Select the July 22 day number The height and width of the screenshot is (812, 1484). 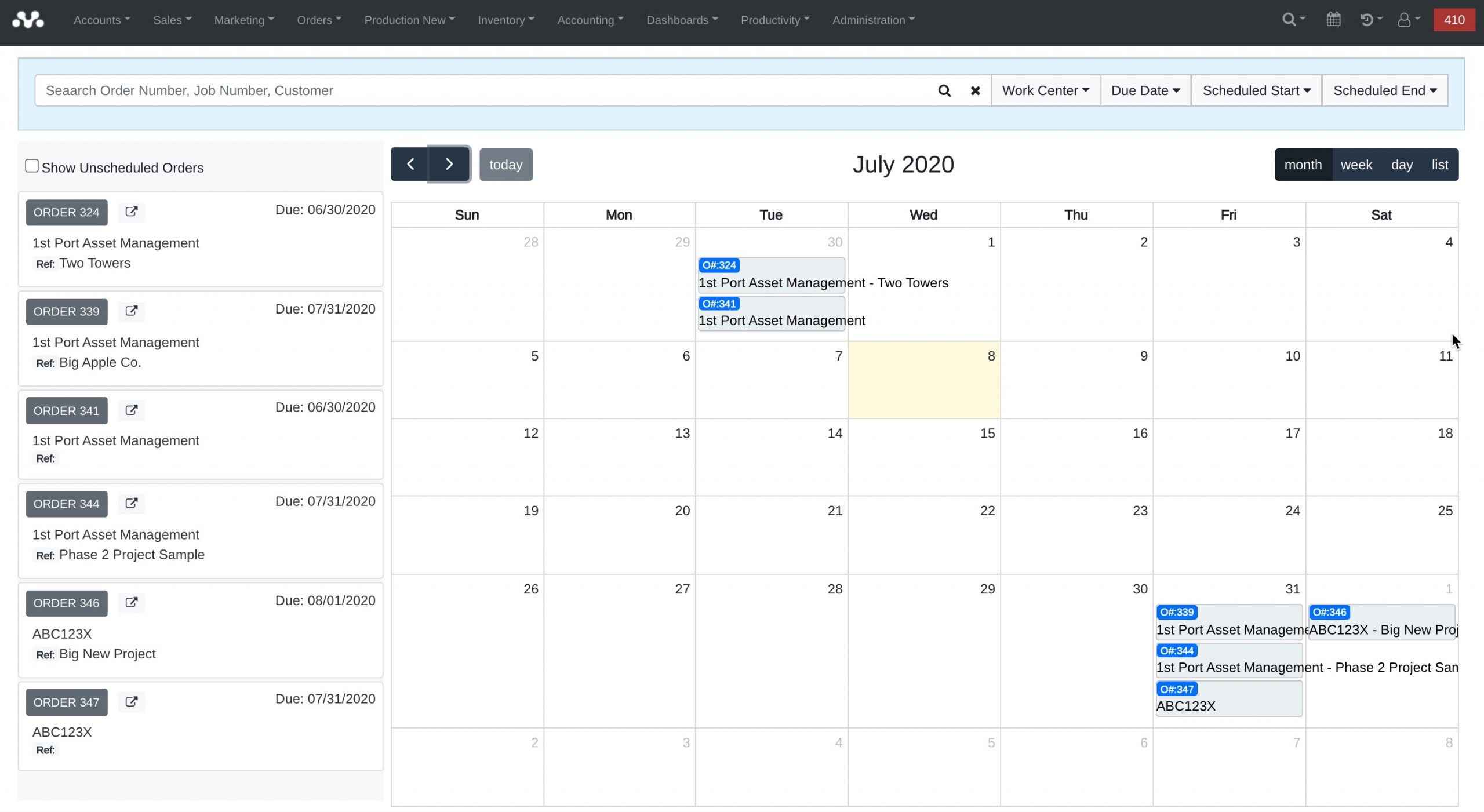tap(987, 511)
